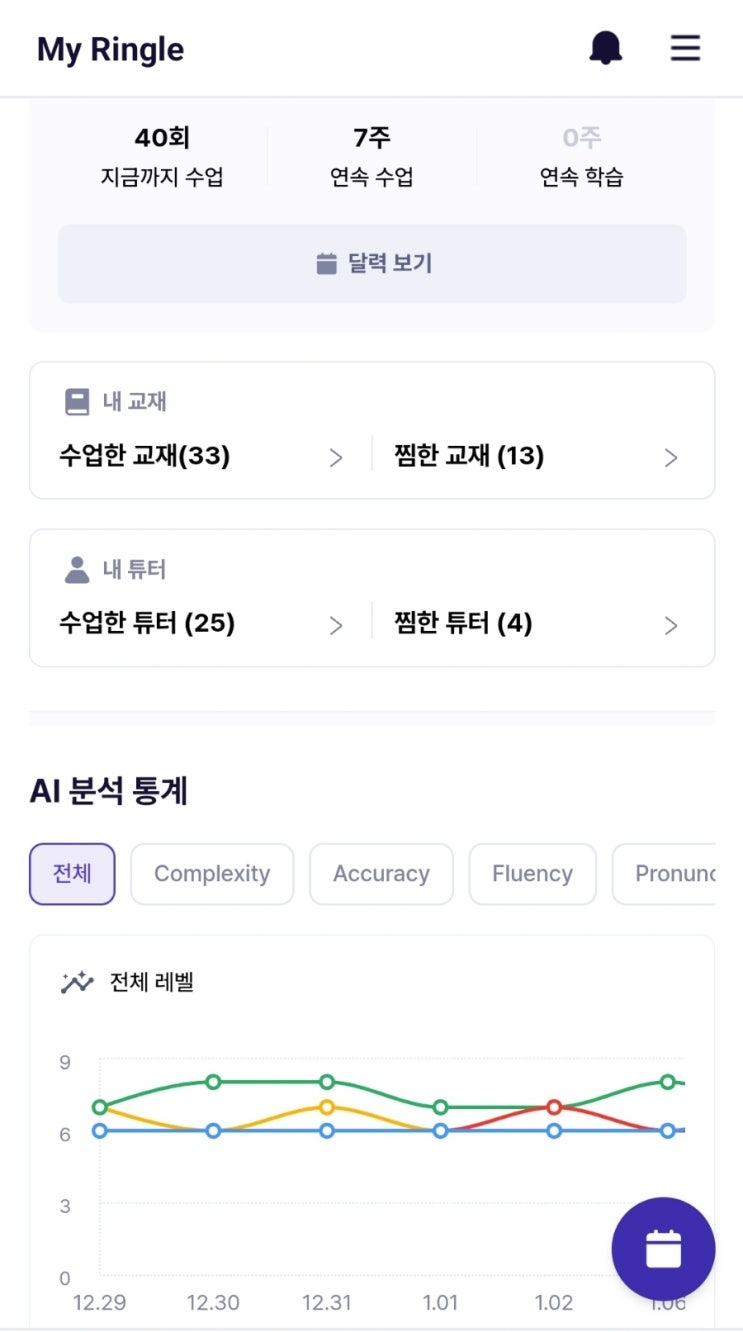This screenshot has height=1332, width=743.
Task: Switch to the Complexity tab
Action: click(x=212, y=874)
